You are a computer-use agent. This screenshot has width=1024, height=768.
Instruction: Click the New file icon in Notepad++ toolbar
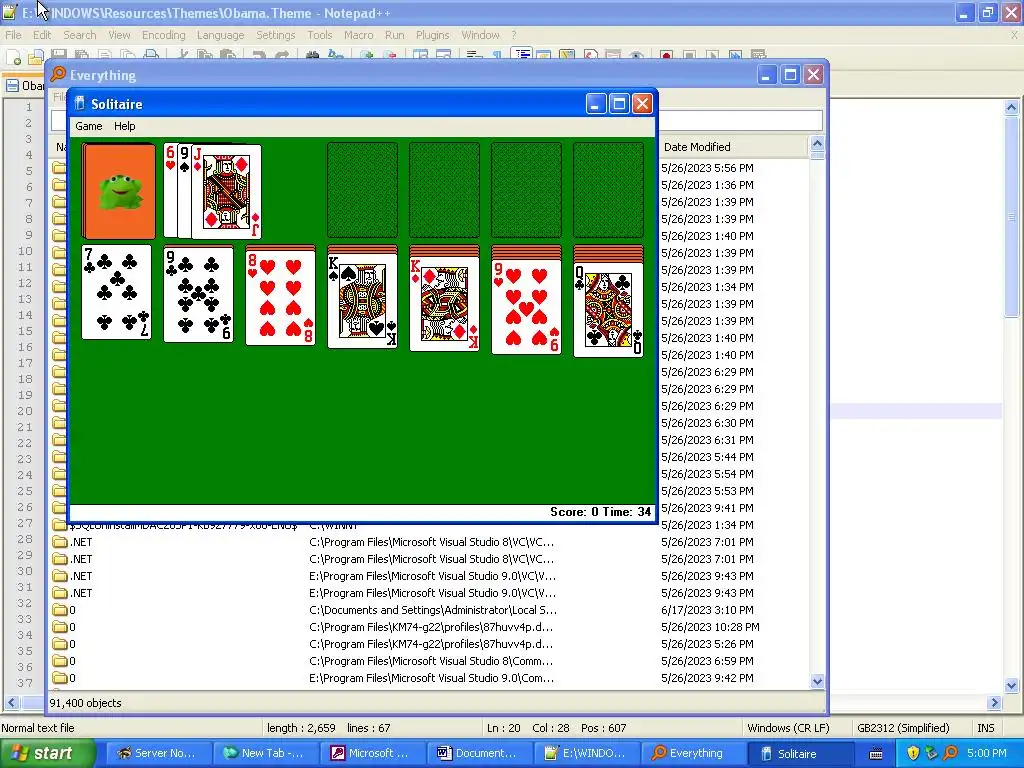pos(13,57)
